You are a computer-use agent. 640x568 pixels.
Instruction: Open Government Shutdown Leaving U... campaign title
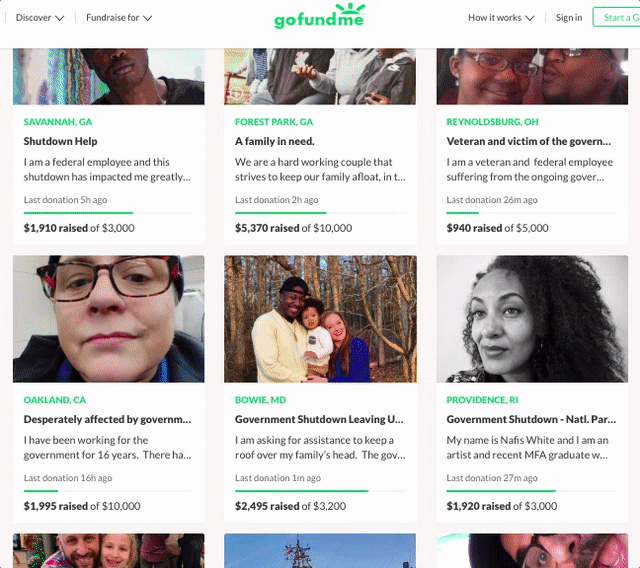[319, 419]
